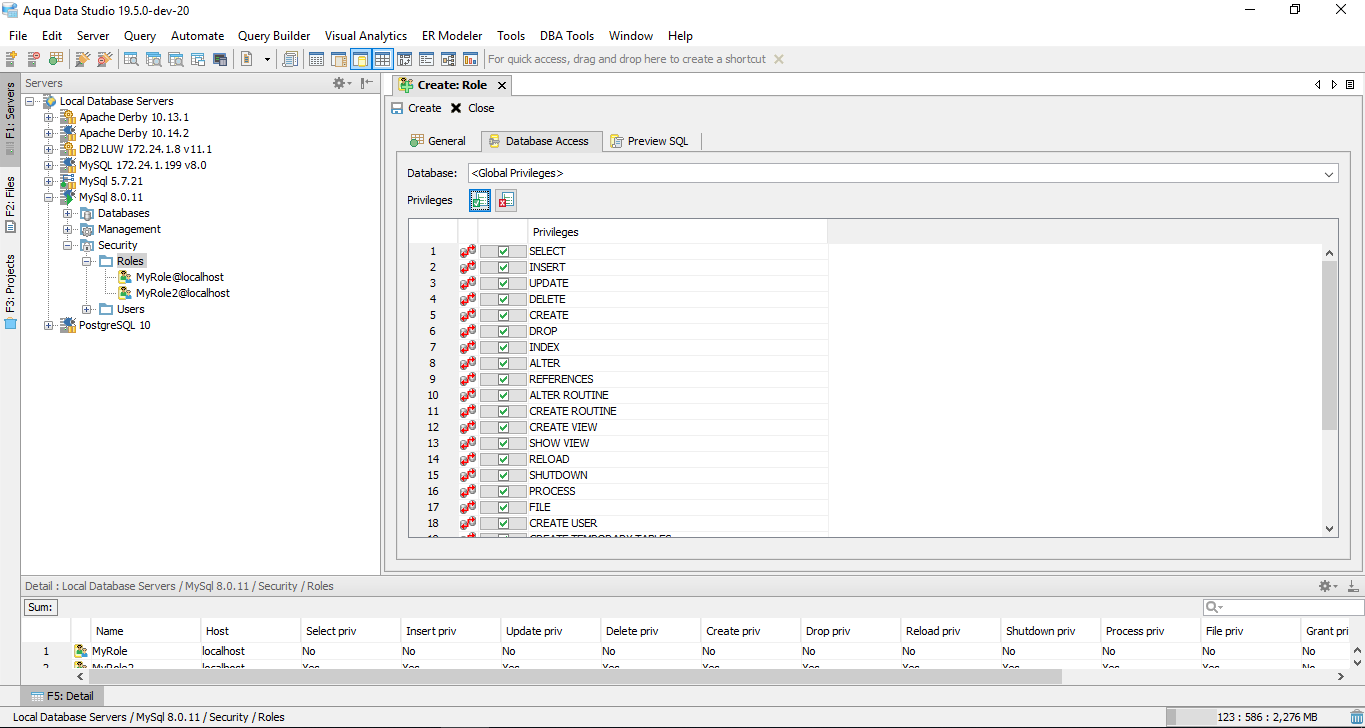This screenshot has height=728, width=1365.
Task: Dismiss the quick access shortcut hint X
Action: [779, 59]
